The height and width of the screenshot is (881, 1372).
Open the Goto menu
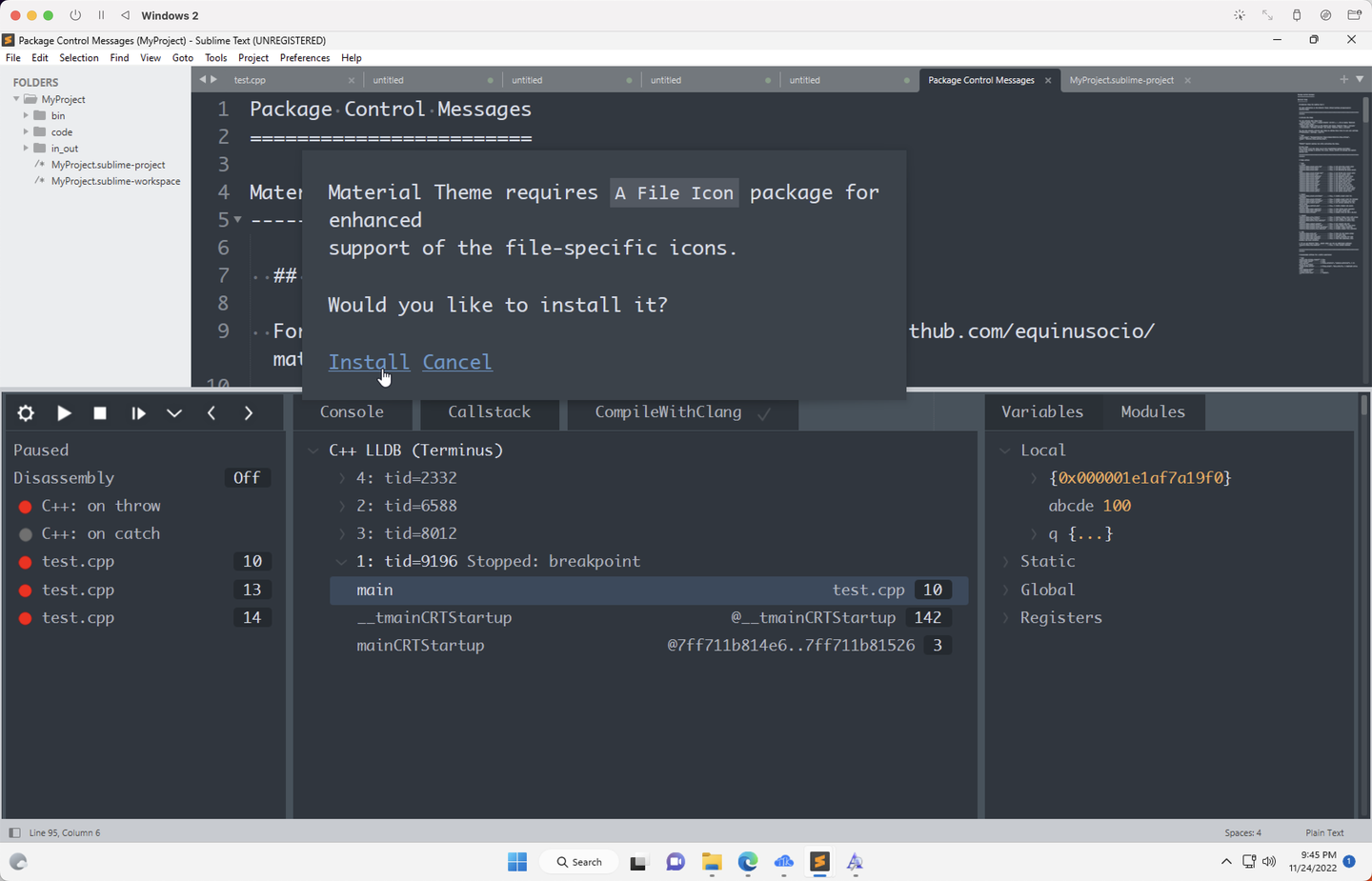click(x=183, y=58)
